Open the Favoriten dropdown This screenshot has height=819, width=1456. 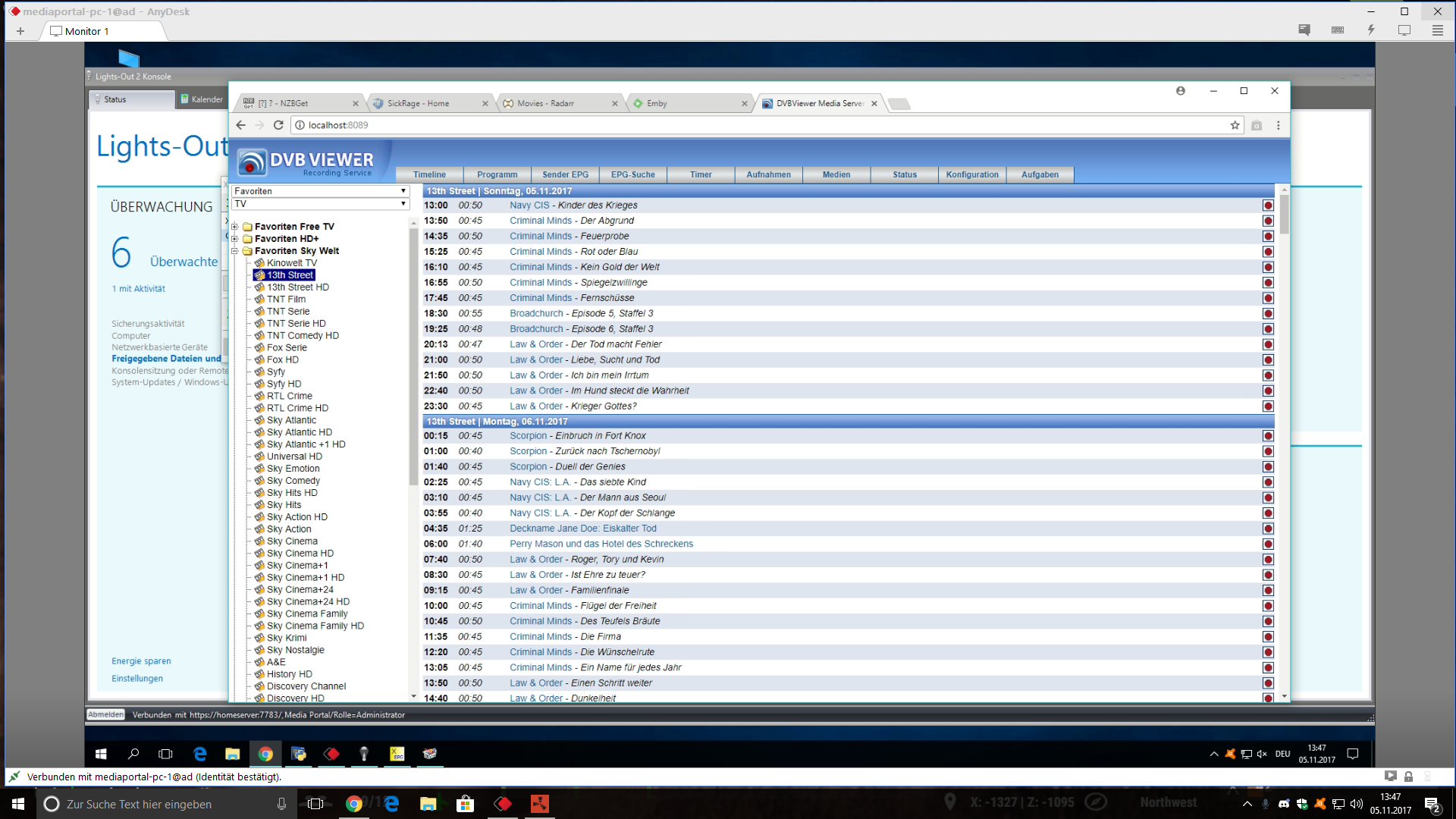click(x=320, y=191)
